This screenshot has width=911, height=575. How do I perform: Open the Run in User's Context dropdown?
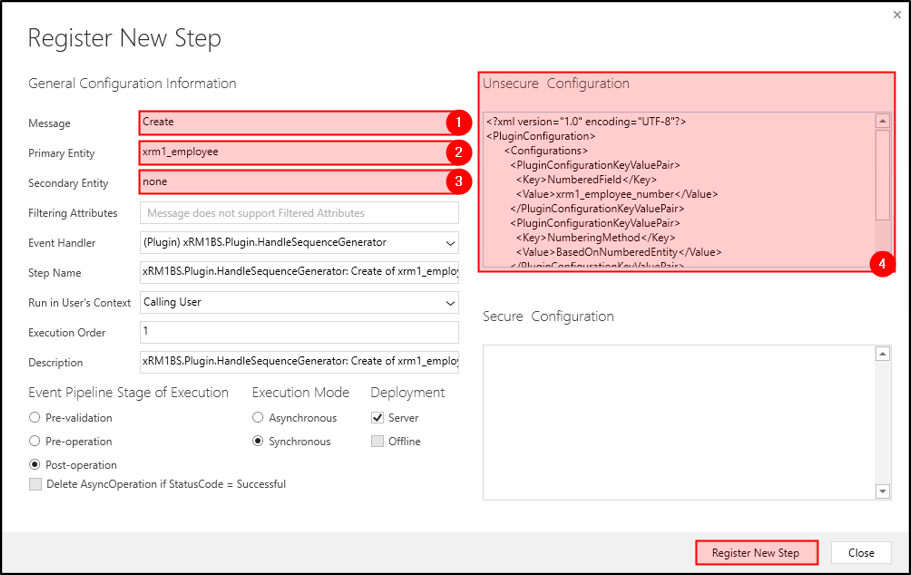tap(447, 302)
